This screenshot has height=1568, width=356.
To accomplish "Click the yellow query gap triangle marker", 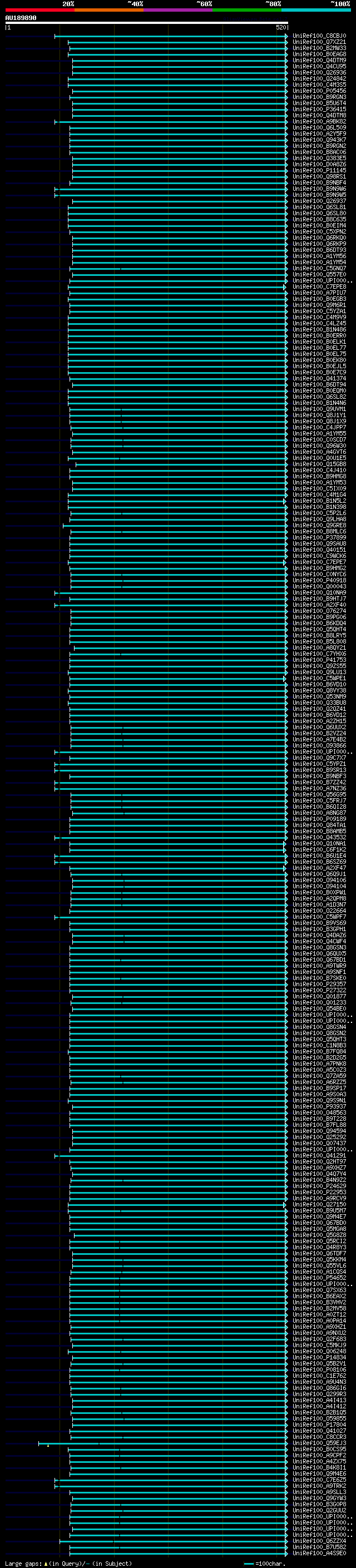I will [x=48, y=1446].
